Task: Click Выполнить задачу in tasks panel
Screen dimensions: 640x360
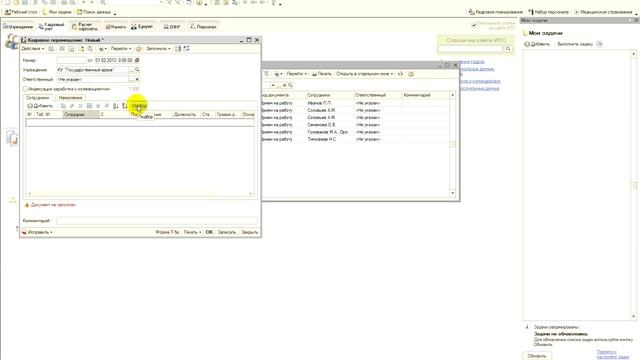Action: click(x=575, y=44)
